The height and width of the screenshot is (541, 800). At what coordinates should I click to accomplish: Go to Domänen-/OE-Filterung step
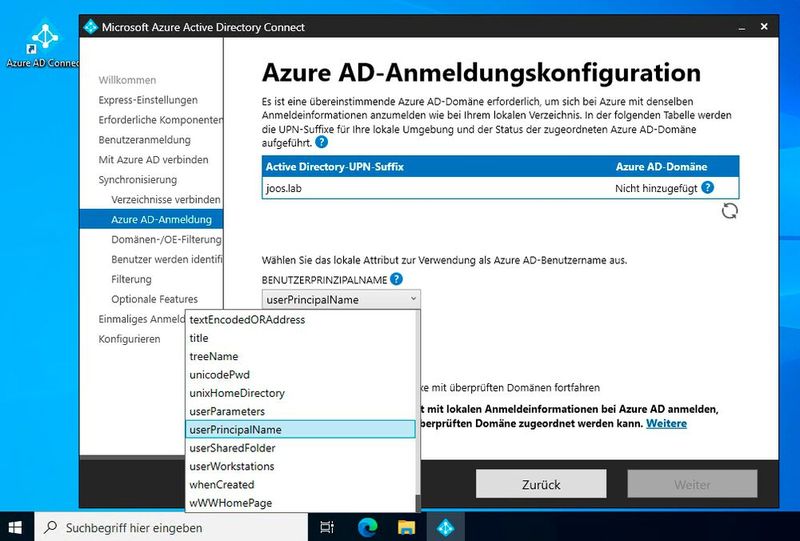(166, 239)
